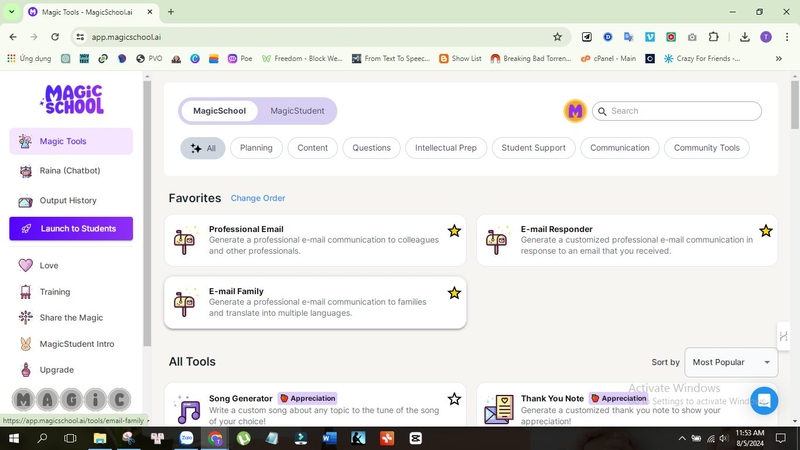Screen dimensions: 800x450
Task: Open the Poe bookmark
Action: pyautogui.click(x=240, y=59)
